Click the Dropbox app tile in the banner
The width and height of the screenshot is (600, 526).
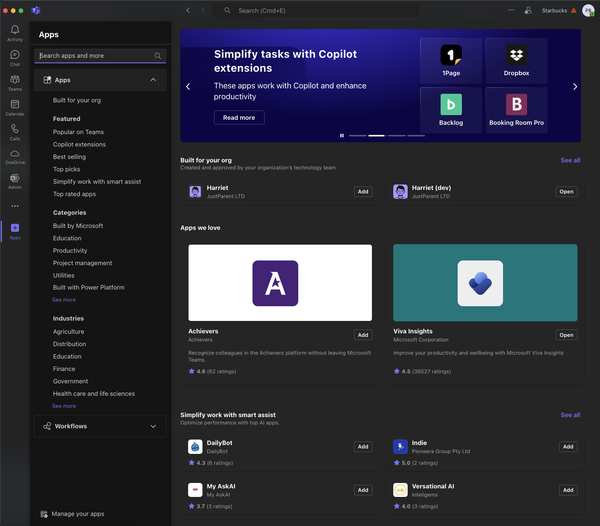pyautogui.click(x=516, y=60)
